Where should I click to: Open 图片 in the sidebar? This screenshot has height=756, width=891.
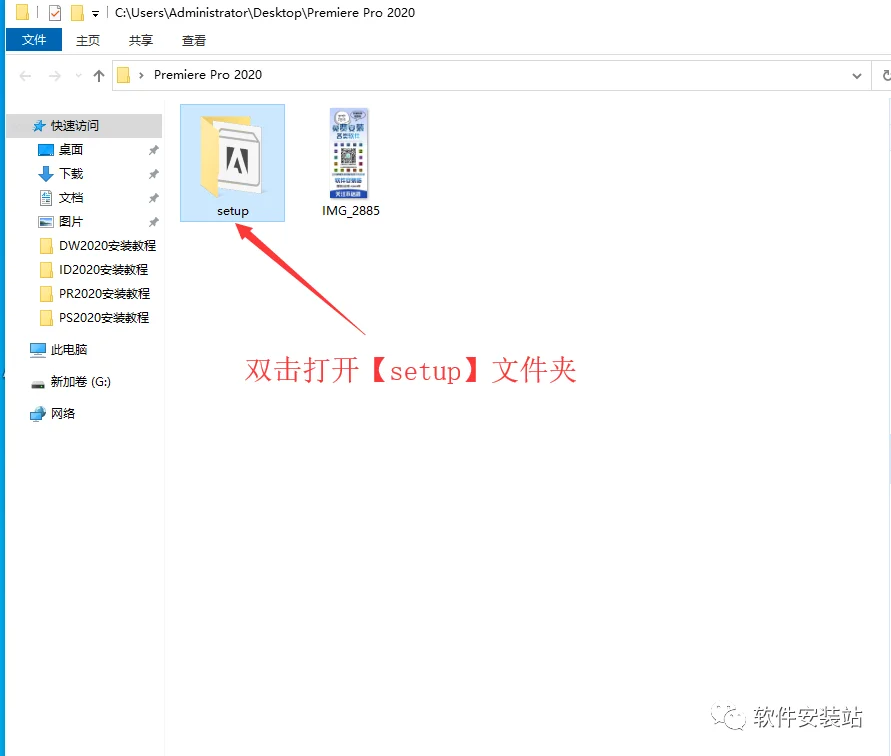(x=70, y=222)
